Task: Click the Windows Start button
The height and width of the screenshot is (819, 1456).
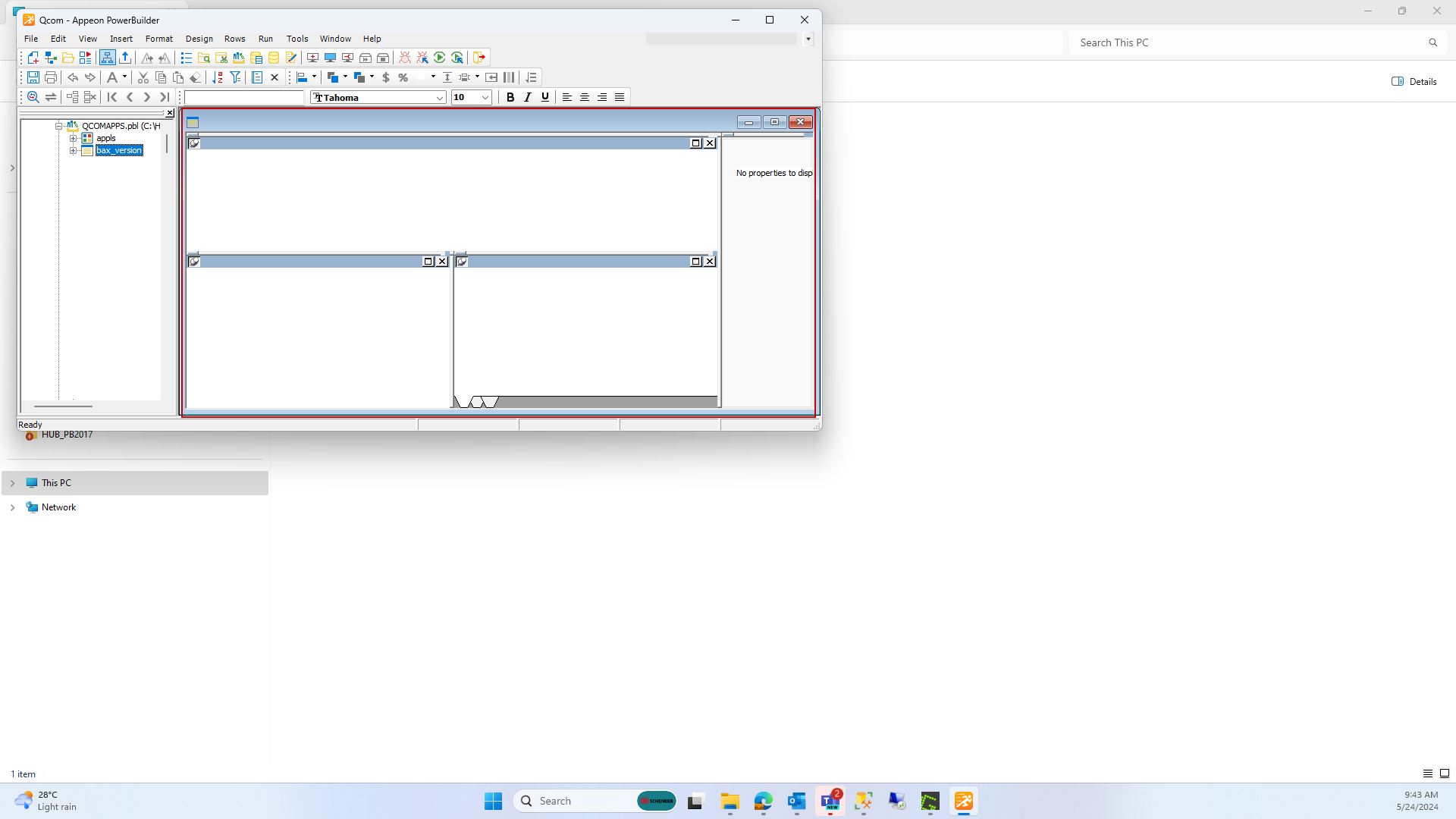Action: click(x=493, y=801)
